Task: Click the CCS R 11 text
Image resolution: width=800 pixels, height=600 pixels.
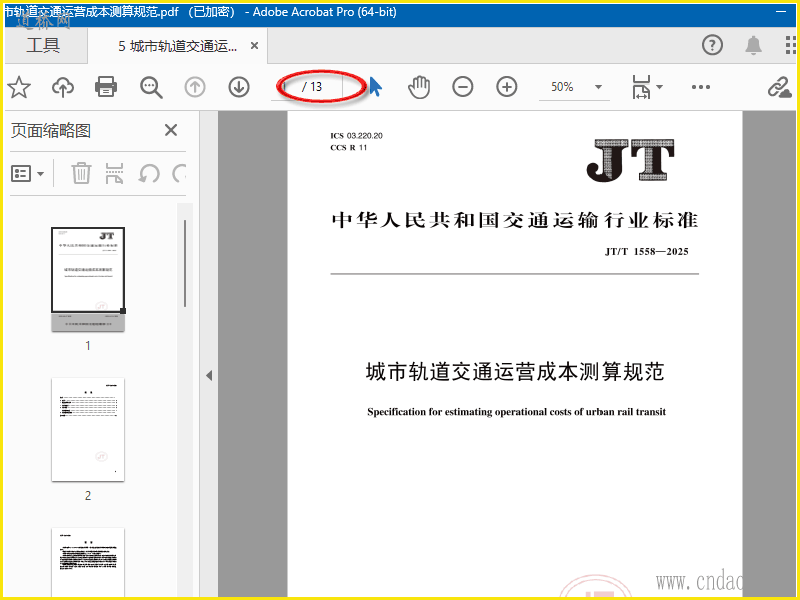Action: 348,147
